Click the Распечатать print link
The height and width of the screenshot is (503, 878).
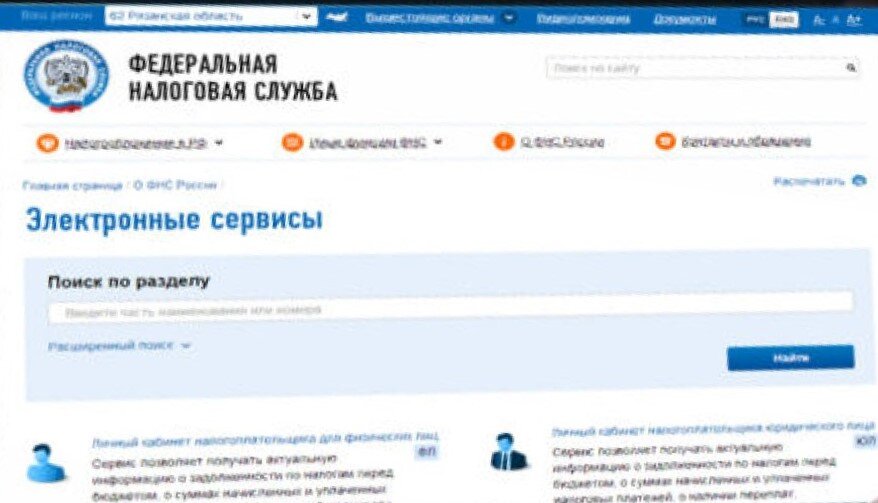point(809,181)
